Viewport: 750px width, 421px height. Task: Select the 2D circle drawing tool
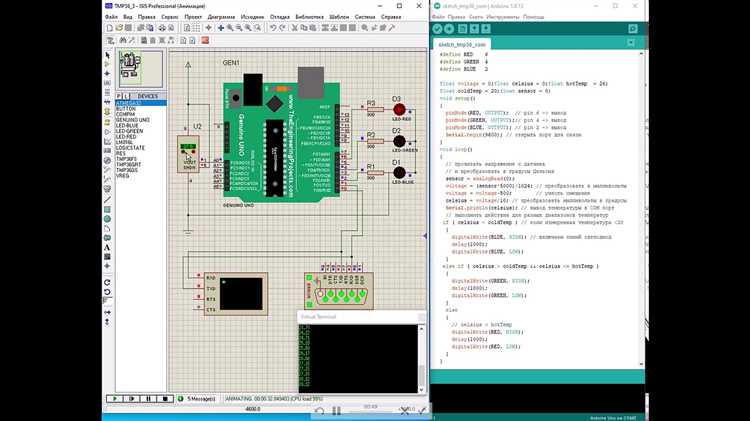click(107, 219)
